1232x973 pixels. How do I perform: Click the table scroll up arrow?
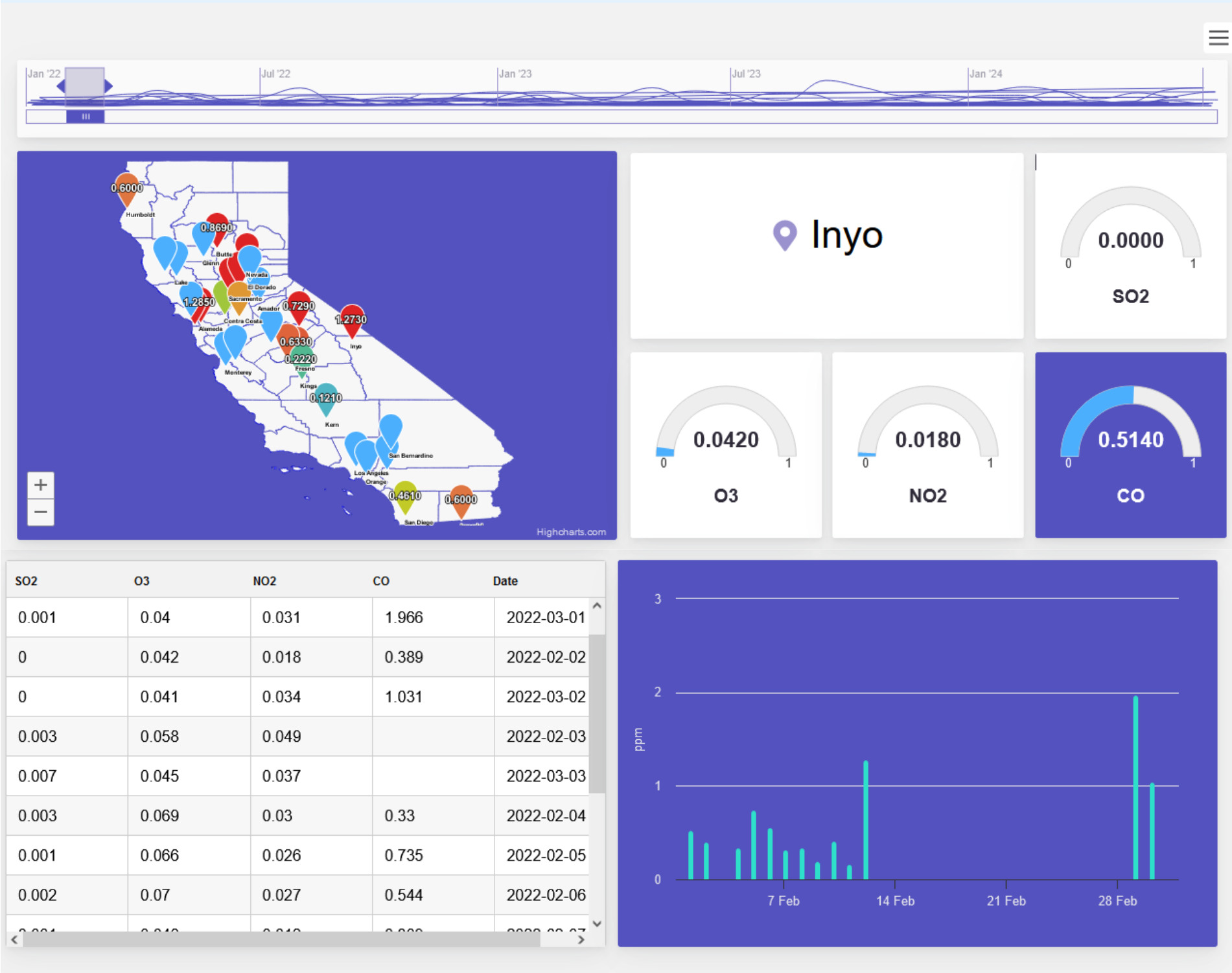point(597,606)
